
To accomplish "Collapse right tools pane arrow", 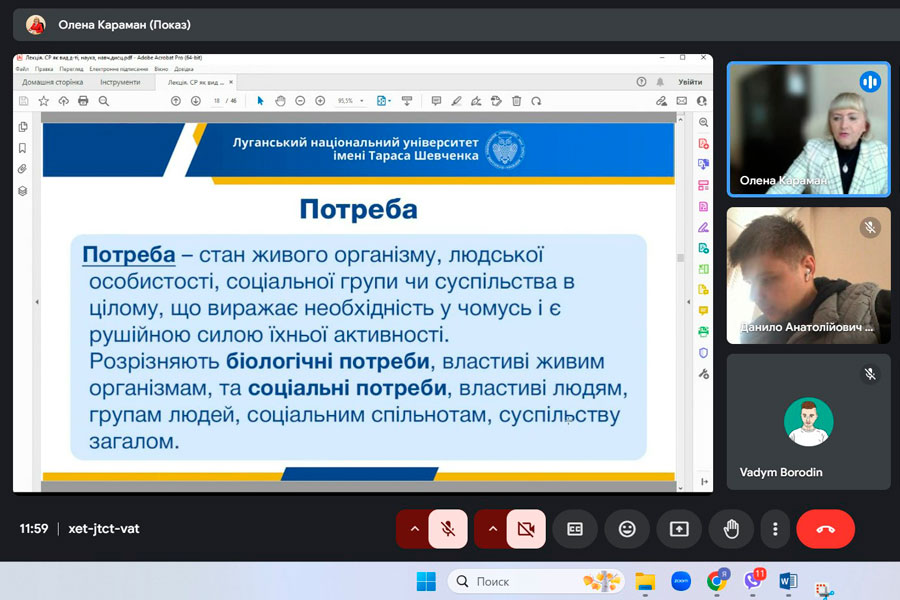I will (x=689, y=301).
